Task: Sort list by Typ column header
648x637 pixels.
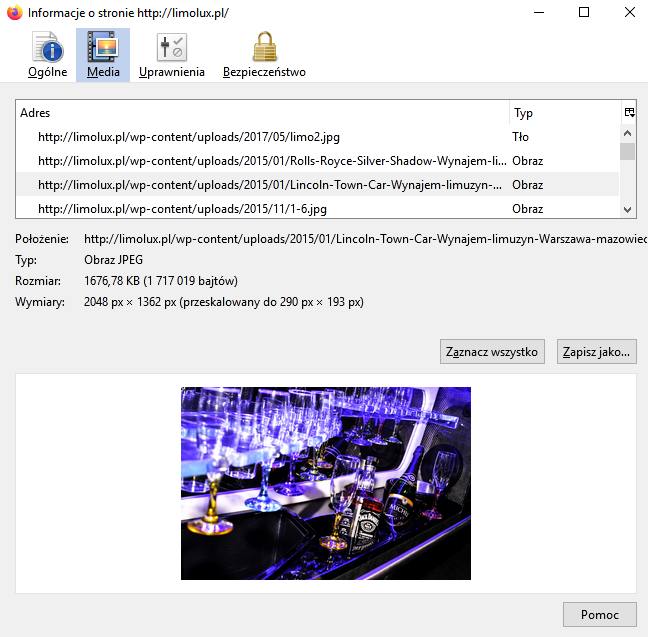Action: click(565, 112)
